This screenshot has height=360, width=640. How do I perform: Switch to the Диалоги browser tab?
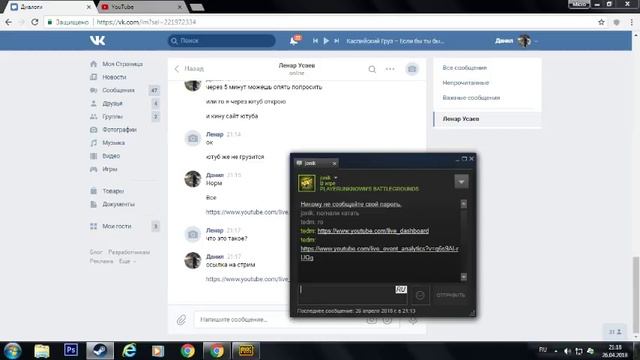pos(49,7)
